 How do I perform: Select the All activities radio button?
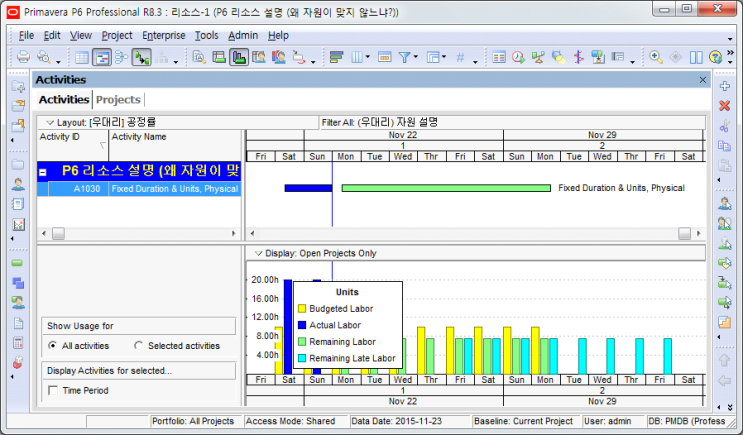click(53, 345)
